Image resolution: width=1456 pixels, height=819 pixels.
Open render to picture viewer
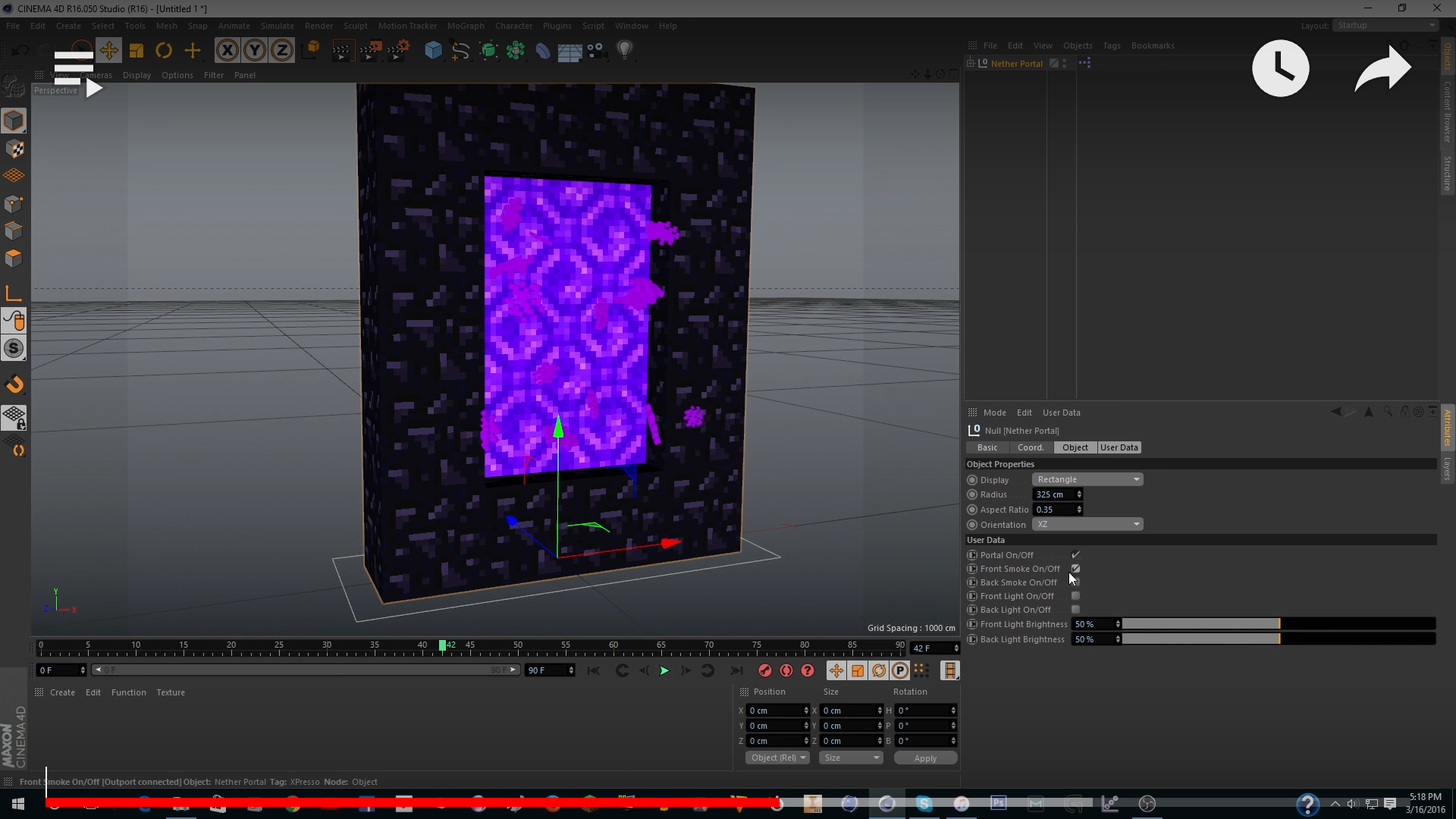pos(370,51)
